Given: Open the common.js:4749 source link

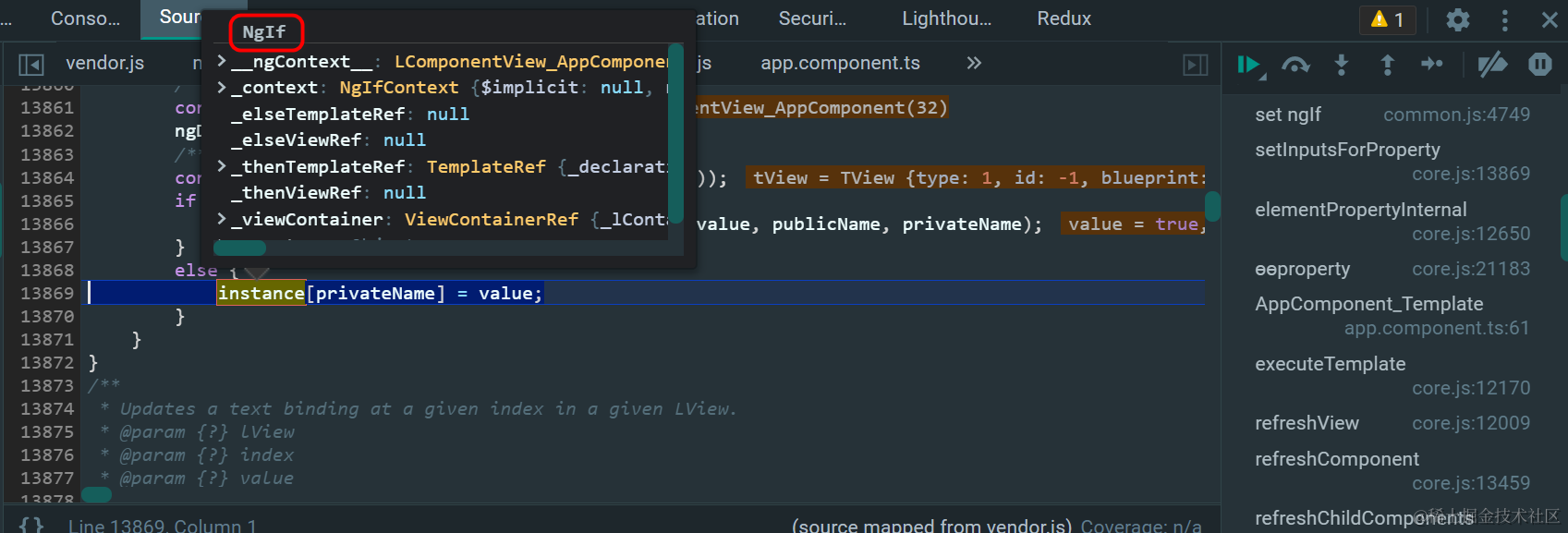Looking at the screenshot, I should click(x=1456, y=115).
